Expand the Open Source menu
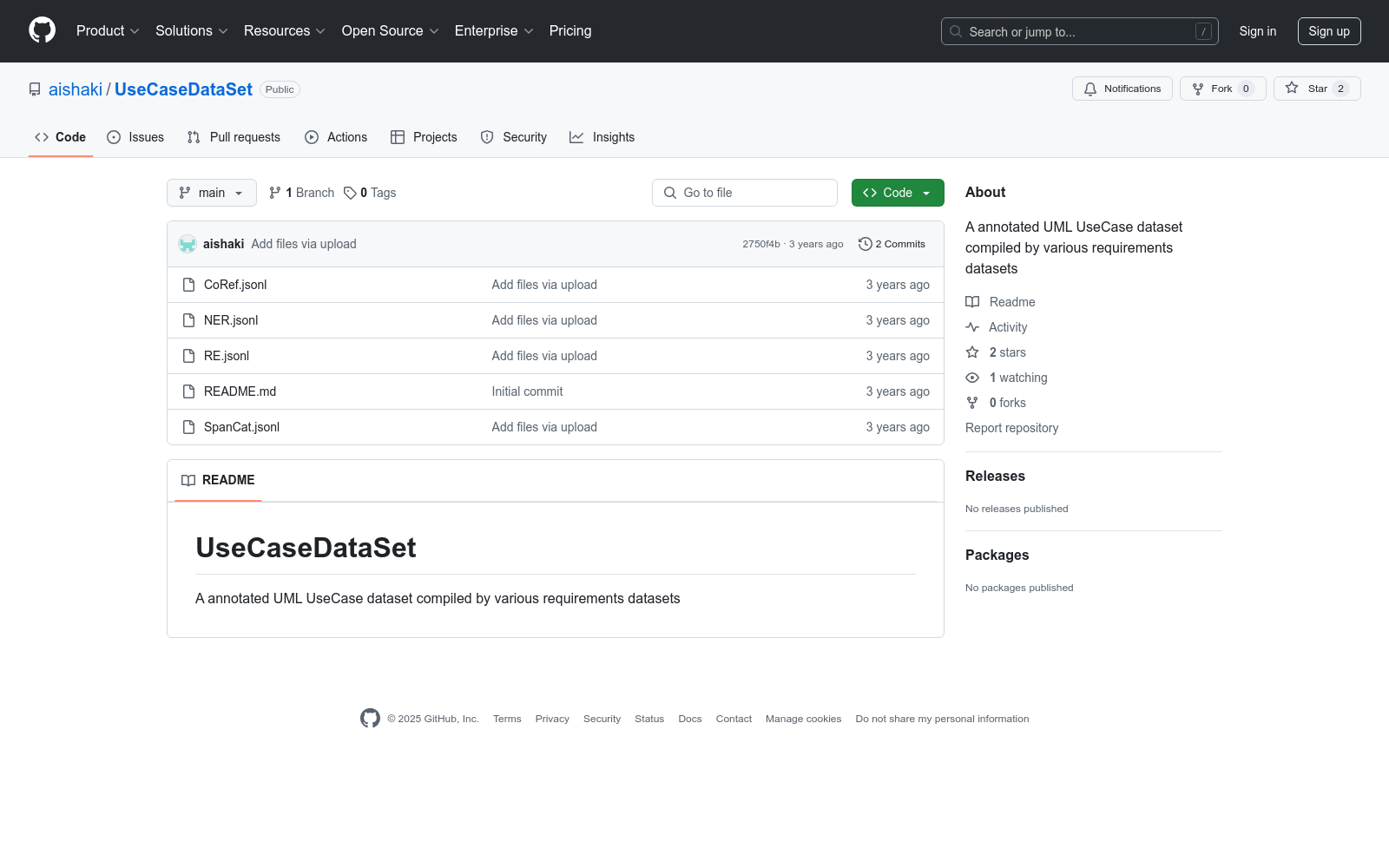 pyautogui.click(x=391, y=31)
